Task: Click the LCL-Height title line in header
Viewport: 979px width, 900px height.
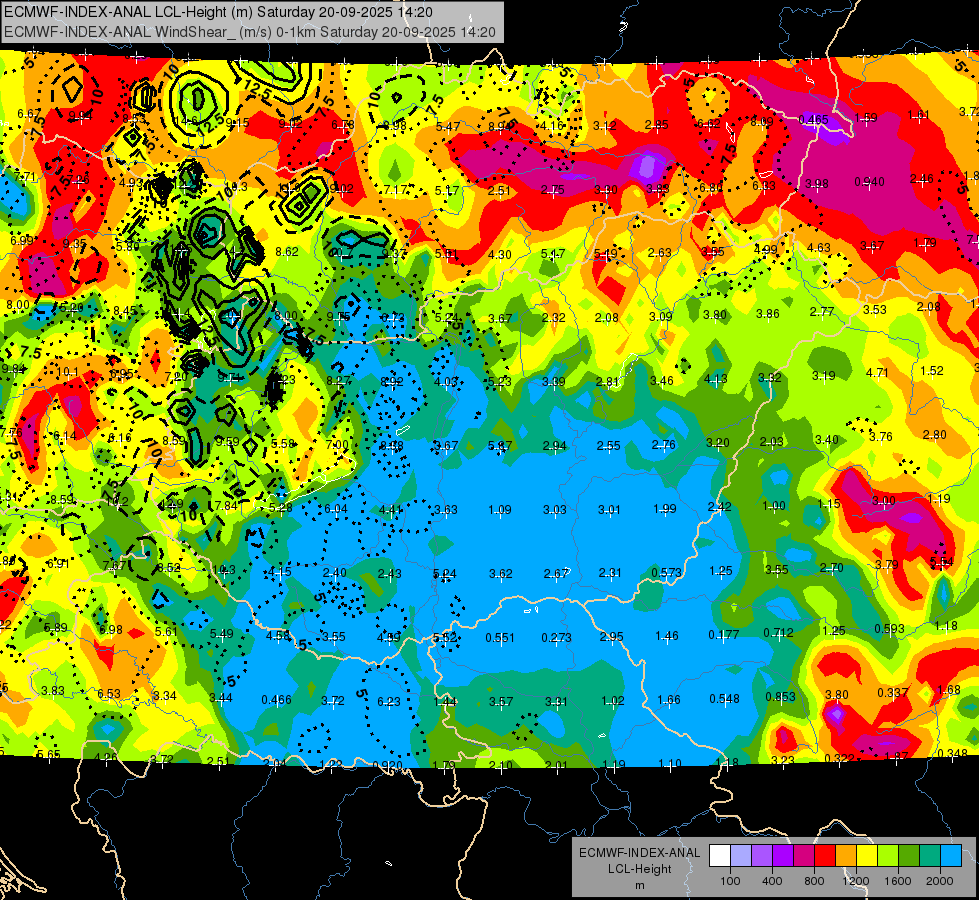Action: pyautogui.click(x=218, y=12)
